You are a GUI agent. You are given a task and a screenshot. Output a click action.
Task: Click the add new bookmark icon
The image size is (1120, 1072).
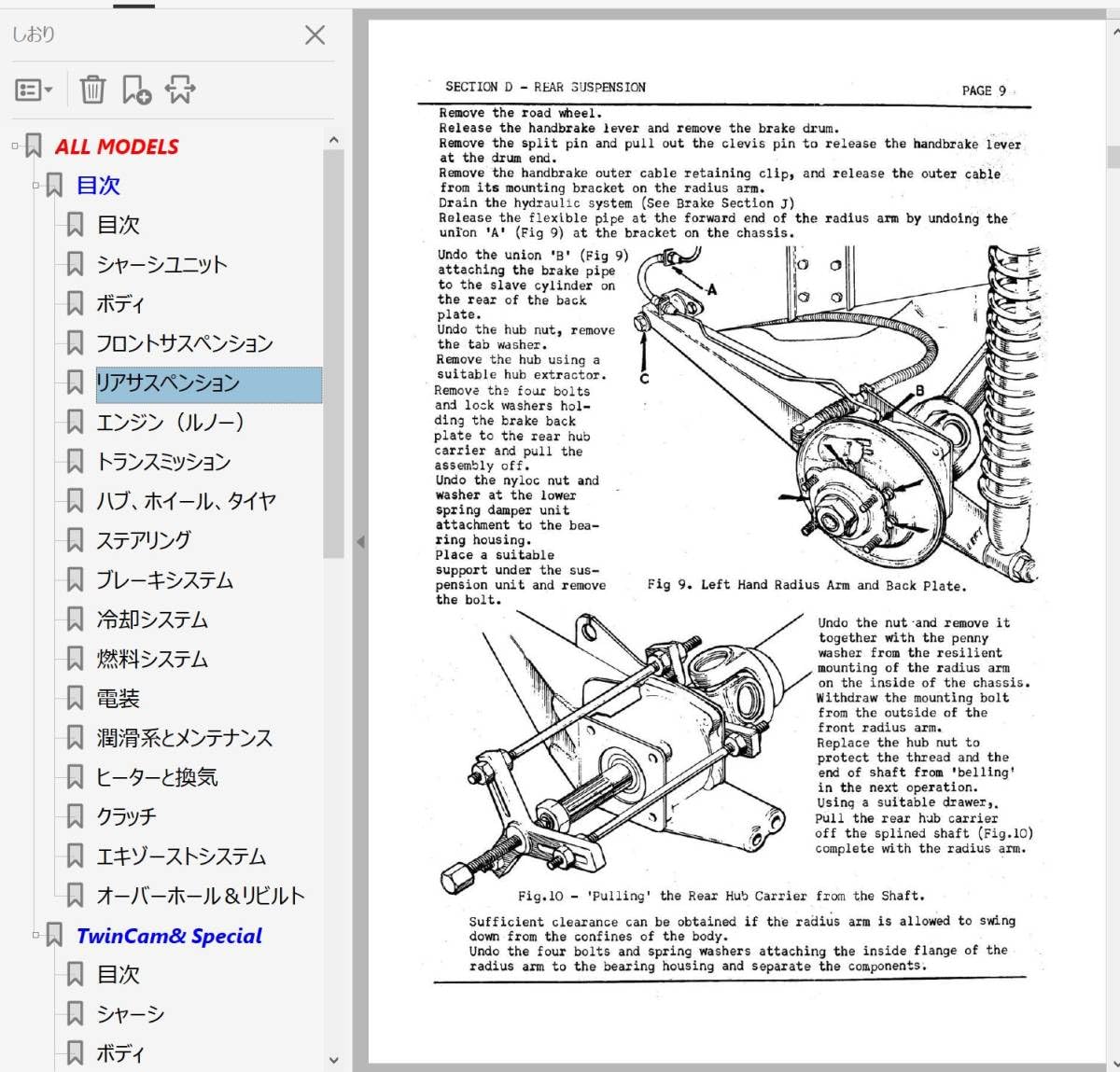coord(136,90)
